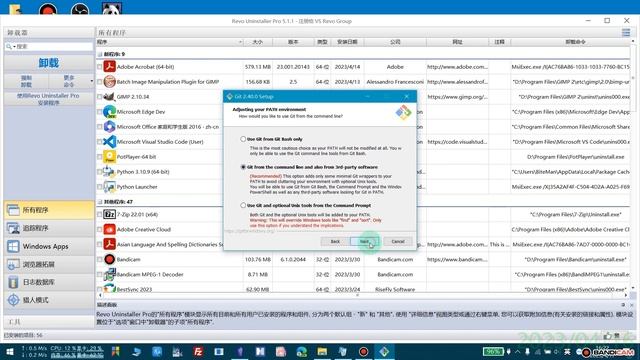Click the FileZilla icon on the taskbar

tap(198, 351)
